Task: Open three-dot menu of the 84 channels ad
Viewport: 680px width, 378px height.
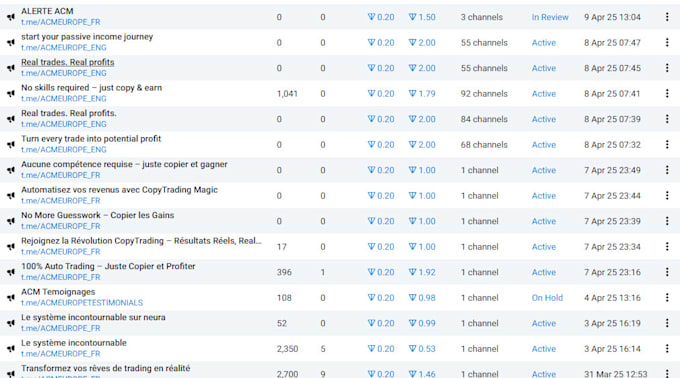Action: tap(667, 119)
